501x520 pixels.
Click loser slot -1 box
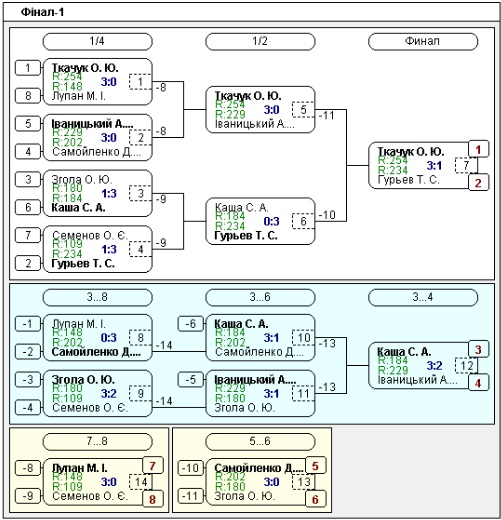[28, 324]
